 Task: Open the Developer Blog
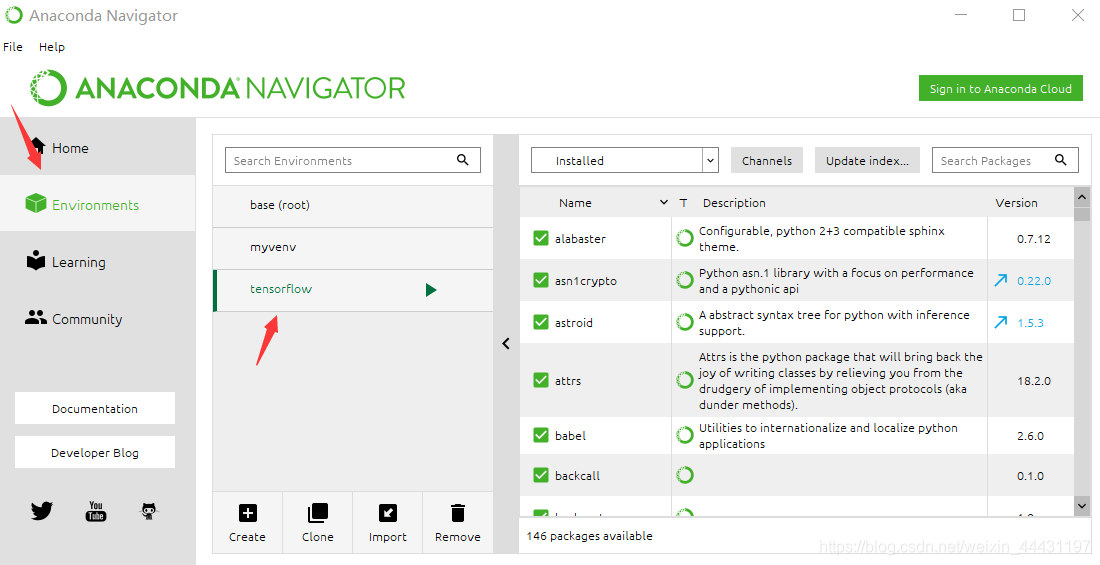click(x=95, y=453)
